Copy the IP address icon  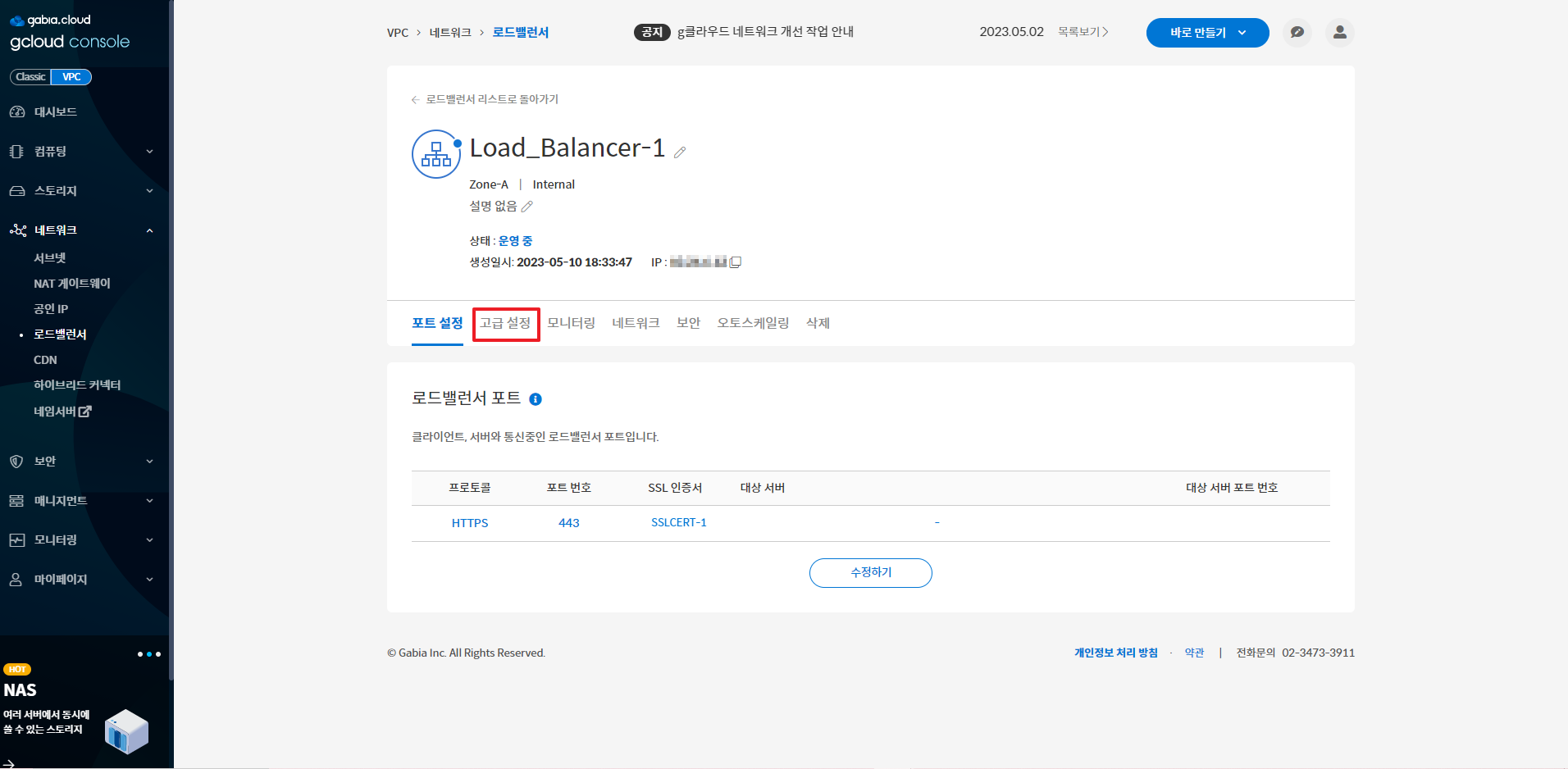tap(736, 262)
